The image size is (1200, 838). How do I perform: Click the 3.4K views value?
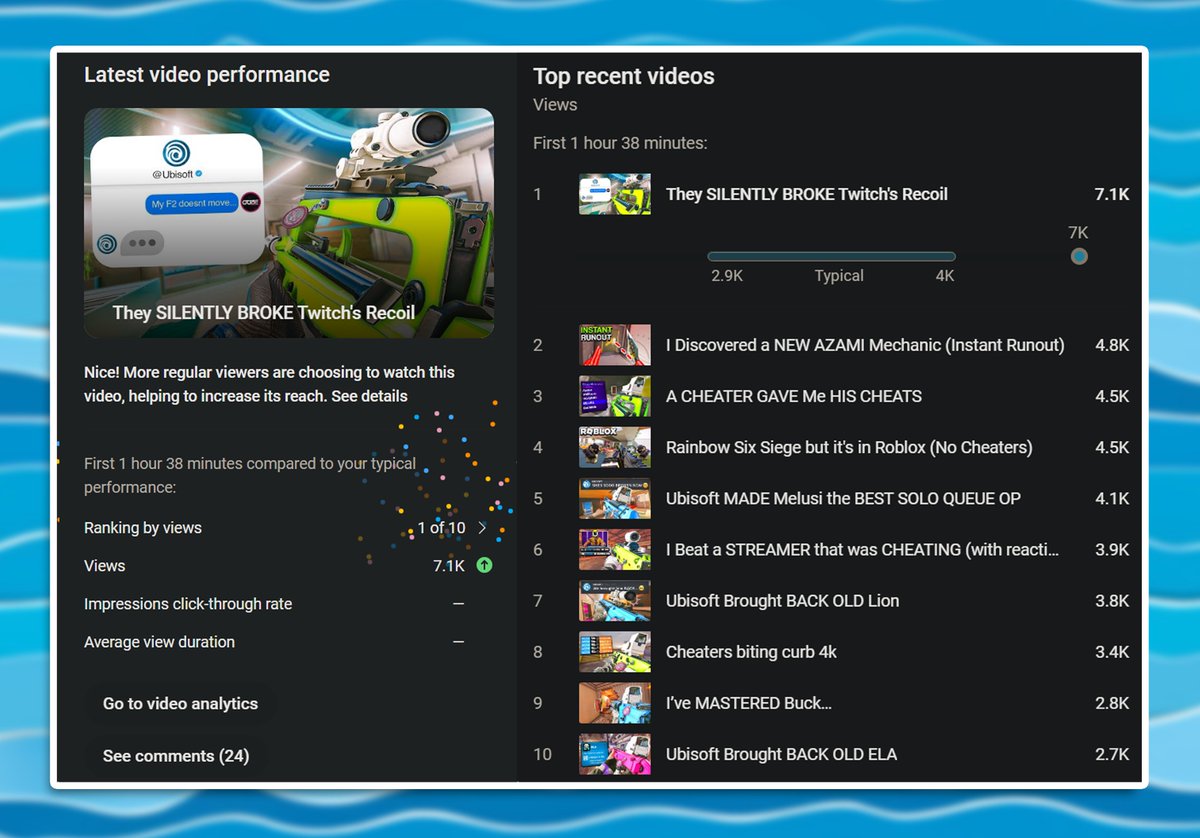point(1112,652)
